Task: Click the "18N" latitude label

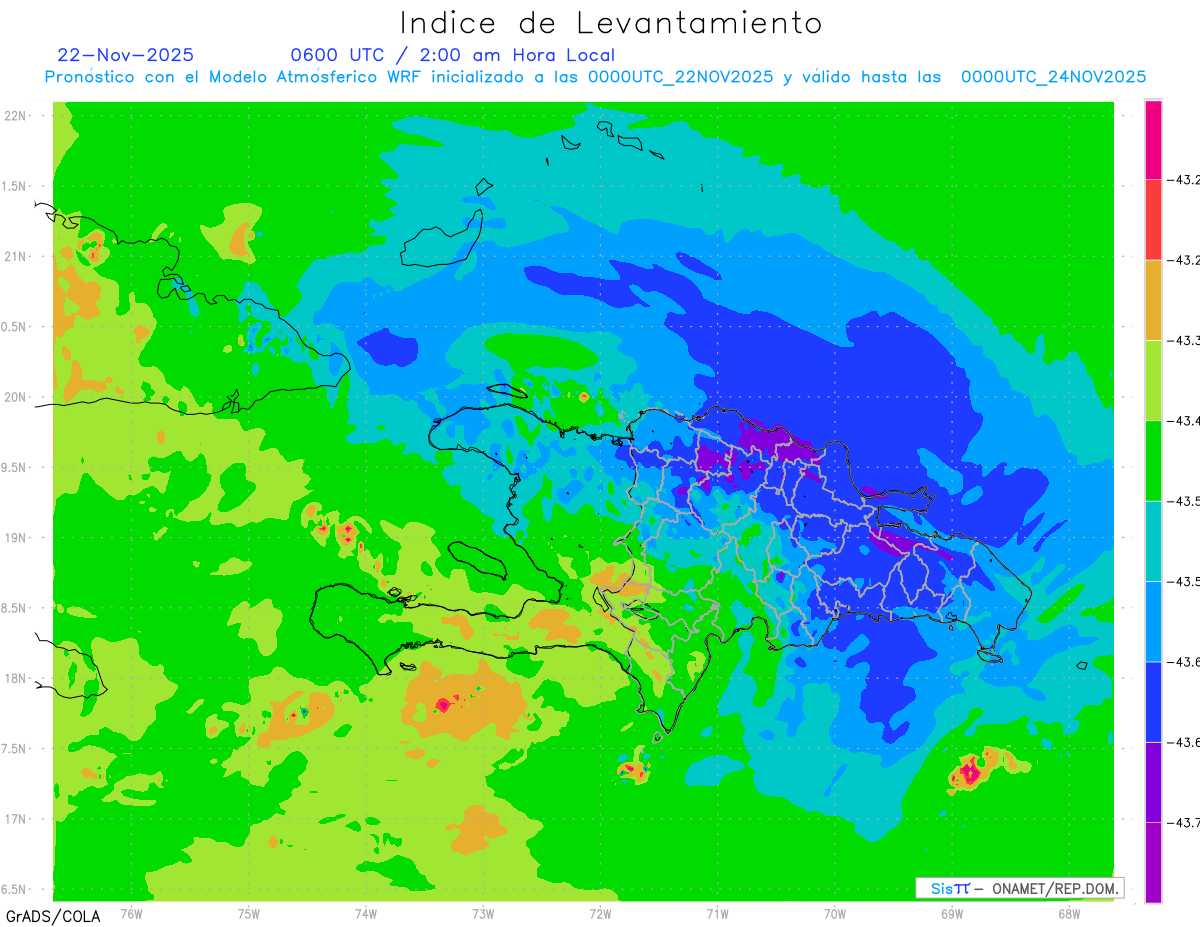Action: tap(15, 678)
